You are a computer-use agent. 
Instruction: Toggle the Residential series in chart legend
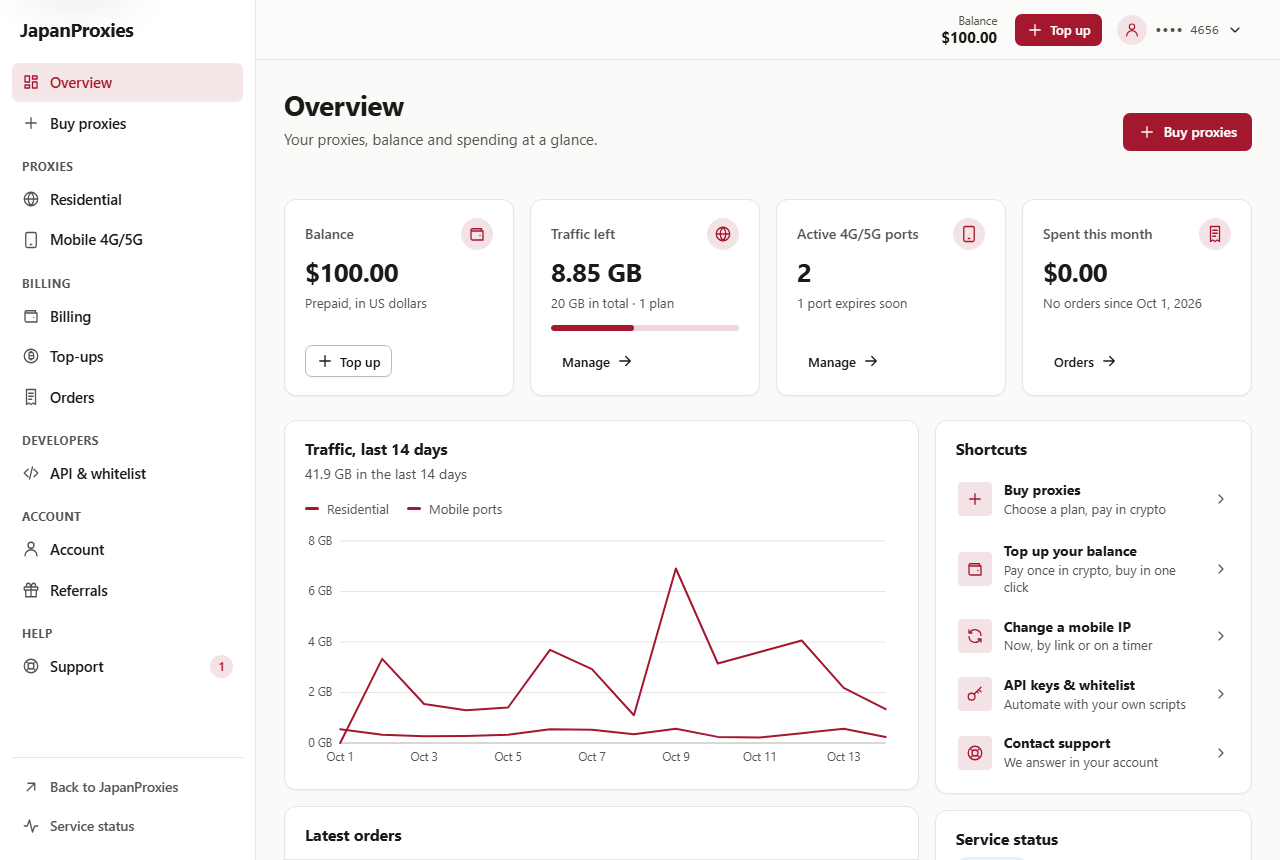click(x=347, y=509)
